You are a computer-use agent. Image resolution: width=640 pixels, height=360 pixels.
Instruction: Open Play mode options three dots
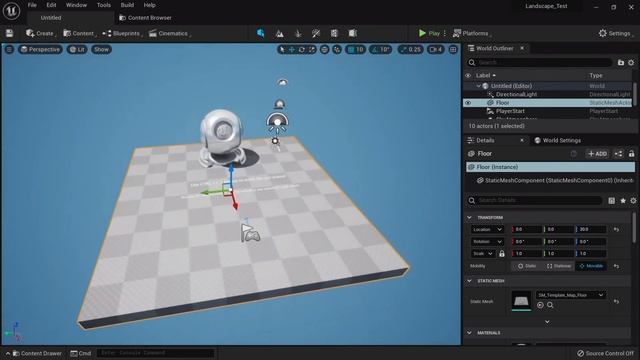coord(444,33)
